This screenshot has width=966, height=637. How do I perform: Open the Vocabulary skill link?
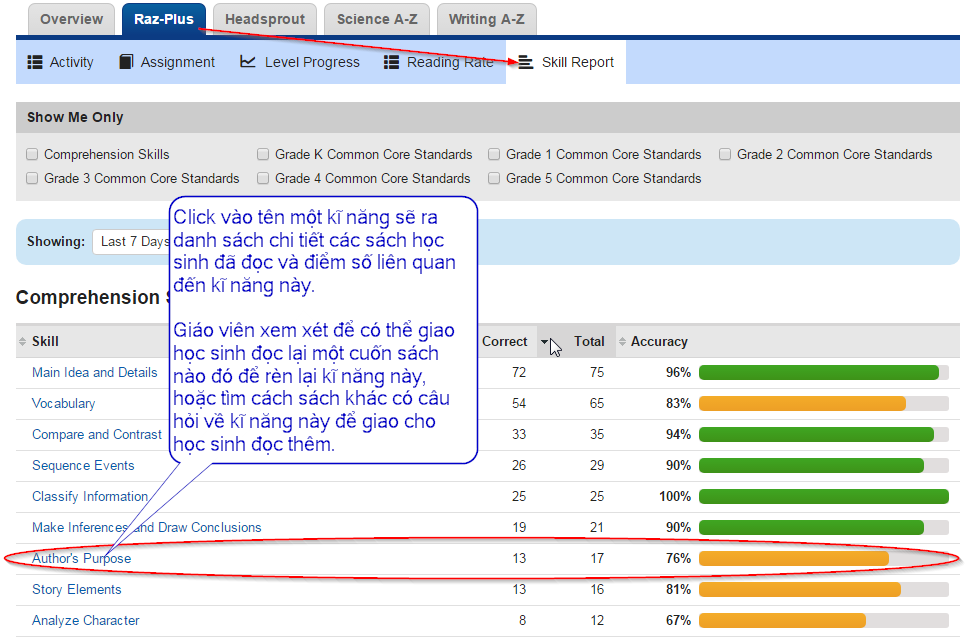[63, 404]
